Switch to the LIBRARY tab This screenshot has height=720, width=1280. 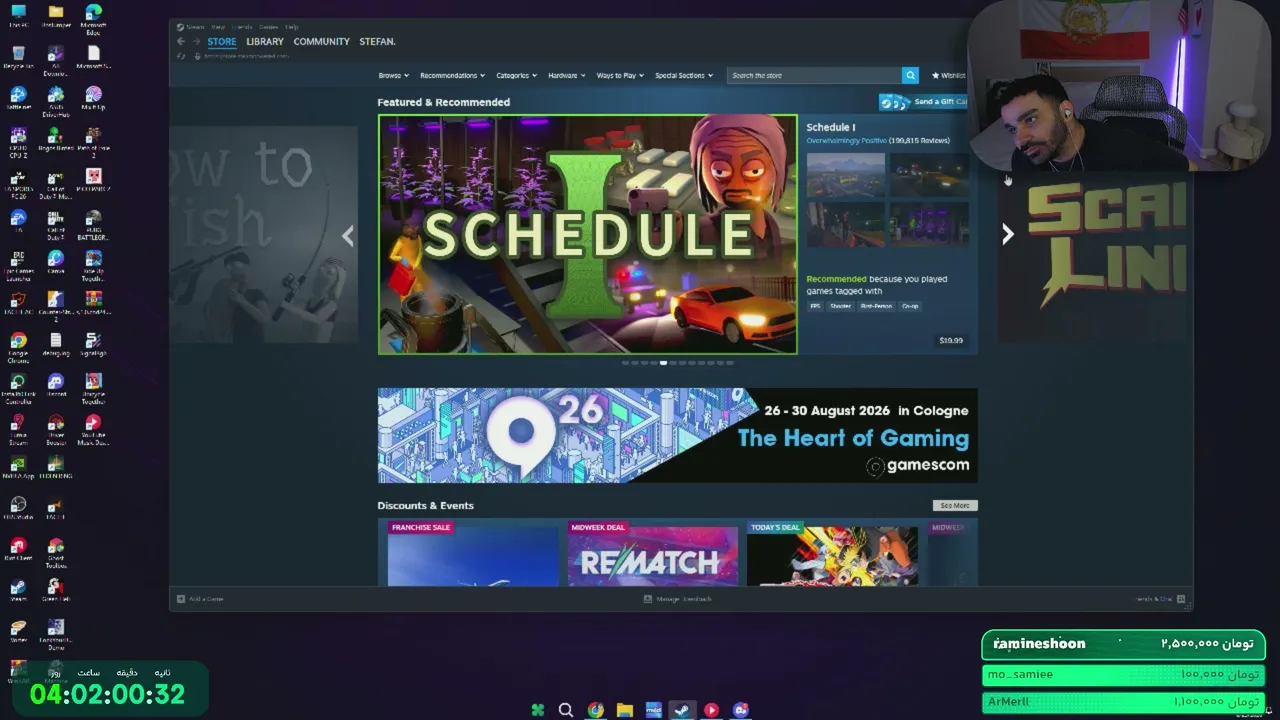pyautogui.click(x=265, y=42)
